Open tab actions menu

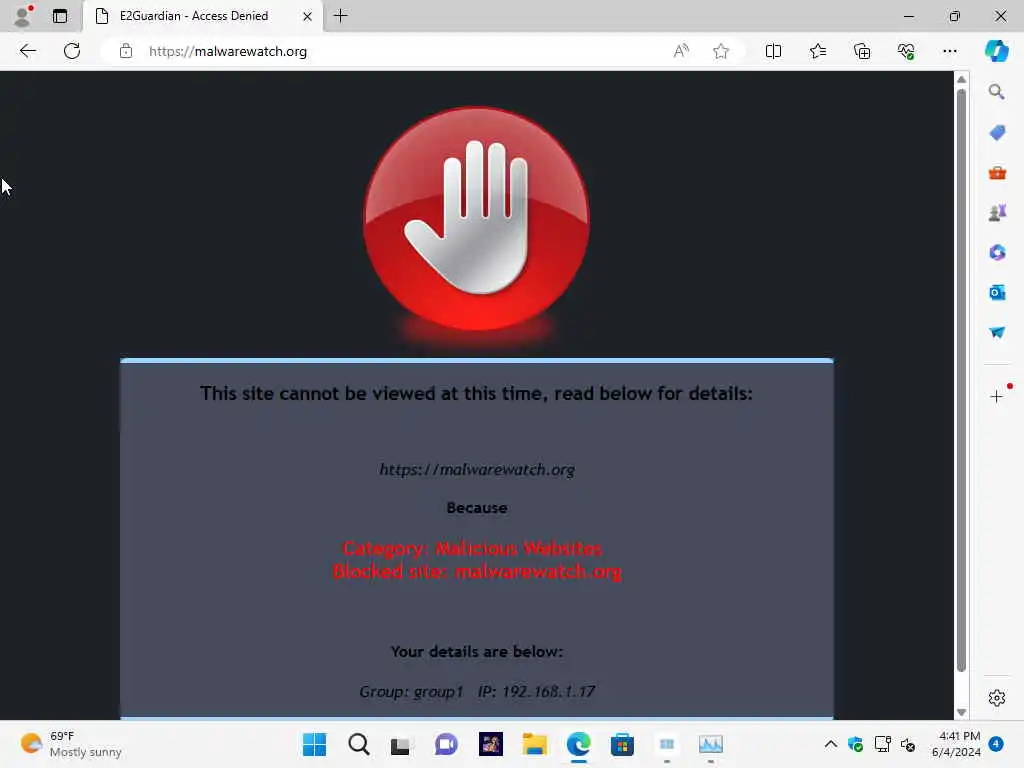59,16
